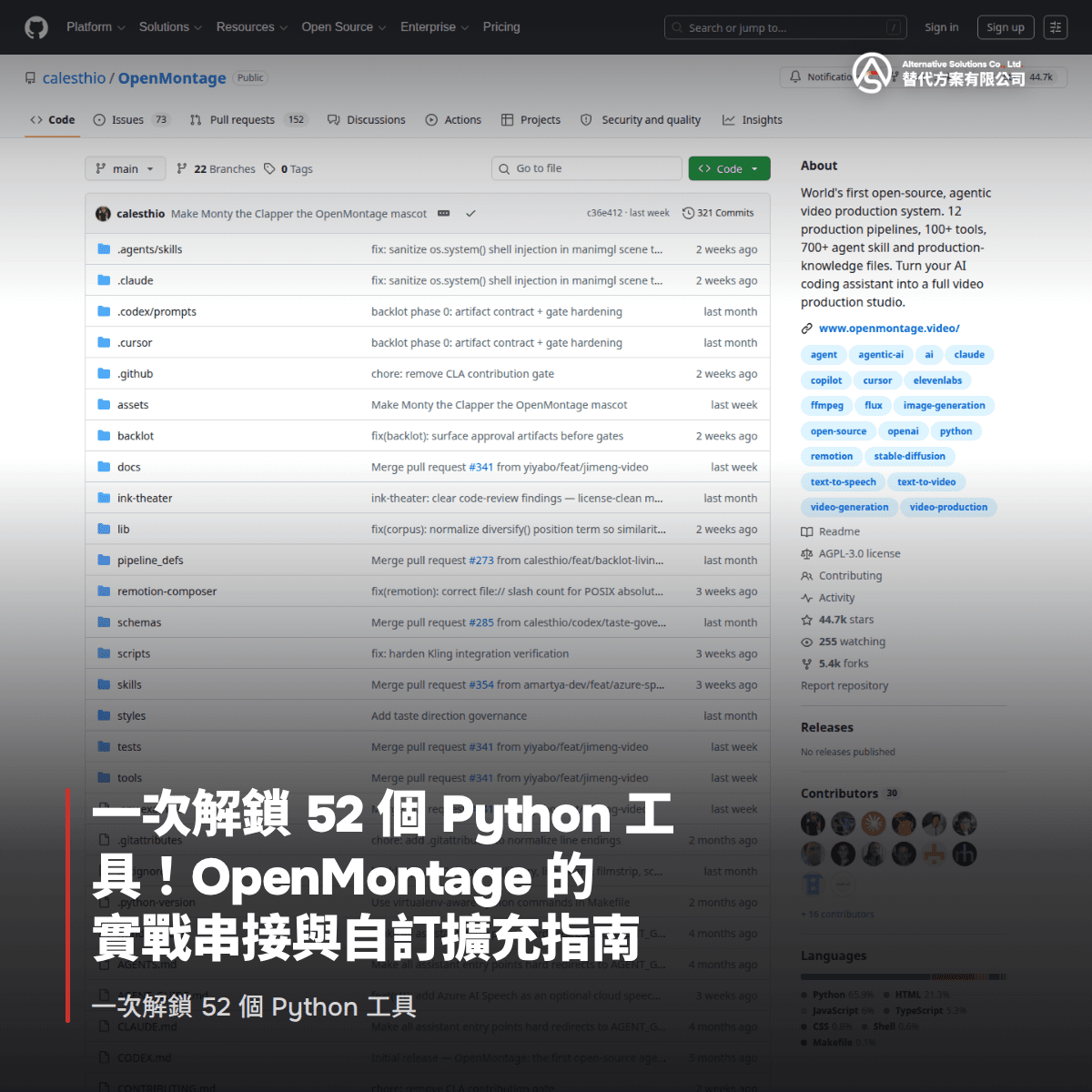Click the branches icon beside 22 Branches

pos(182,168)
